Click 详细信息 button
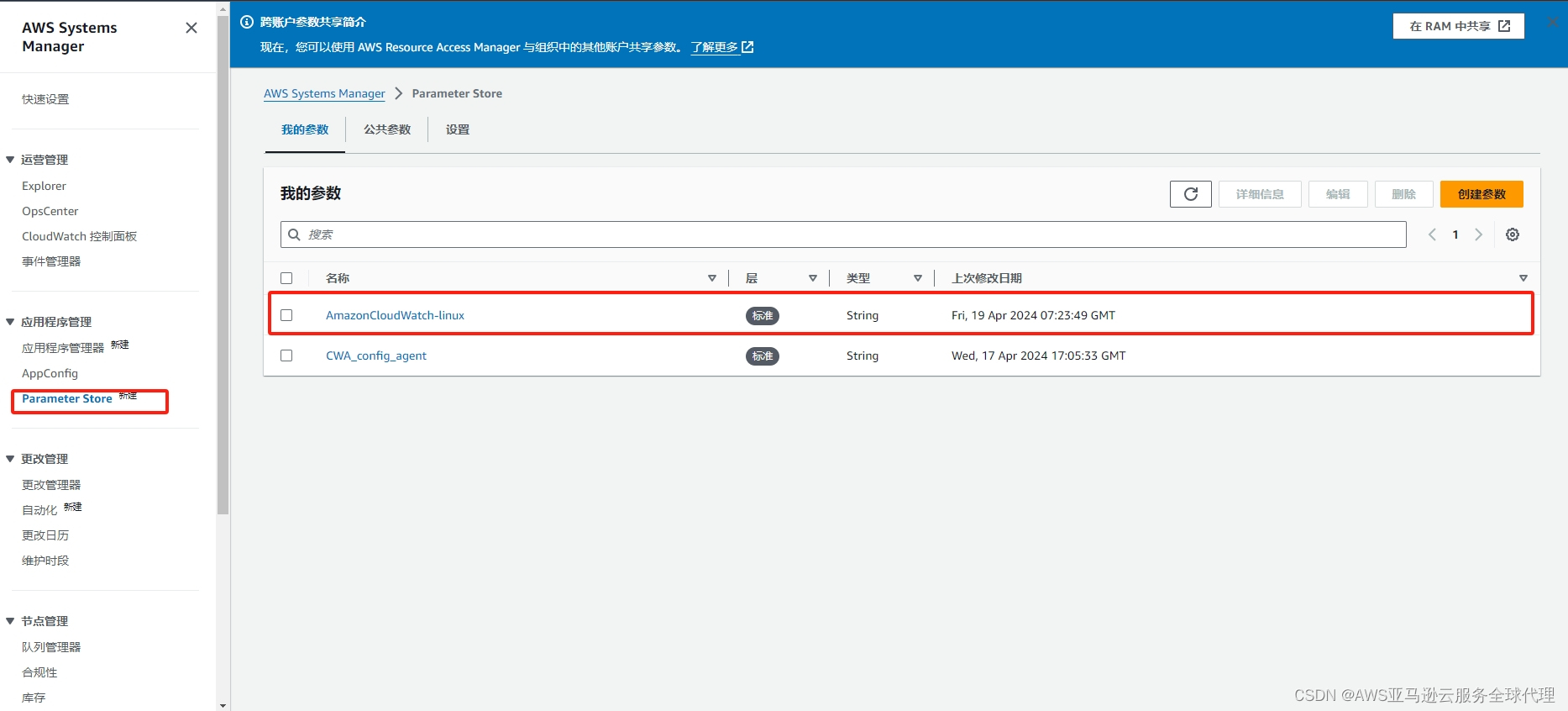This screenshot has height=711, width=1568. [x=1260, y=194]
